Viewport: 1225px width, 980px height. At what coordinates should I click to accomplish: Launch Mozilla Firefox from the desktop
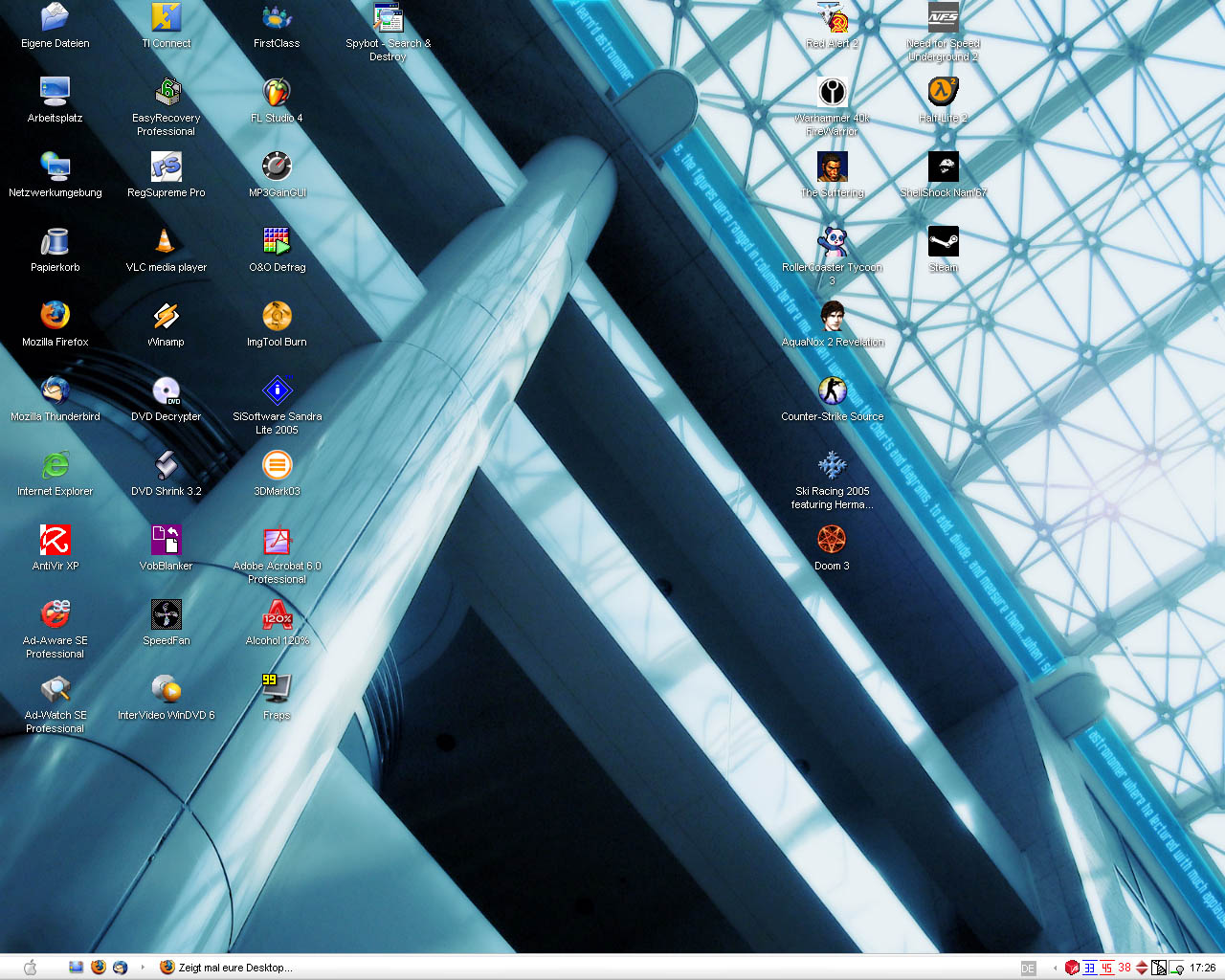(x=56, y=316)
